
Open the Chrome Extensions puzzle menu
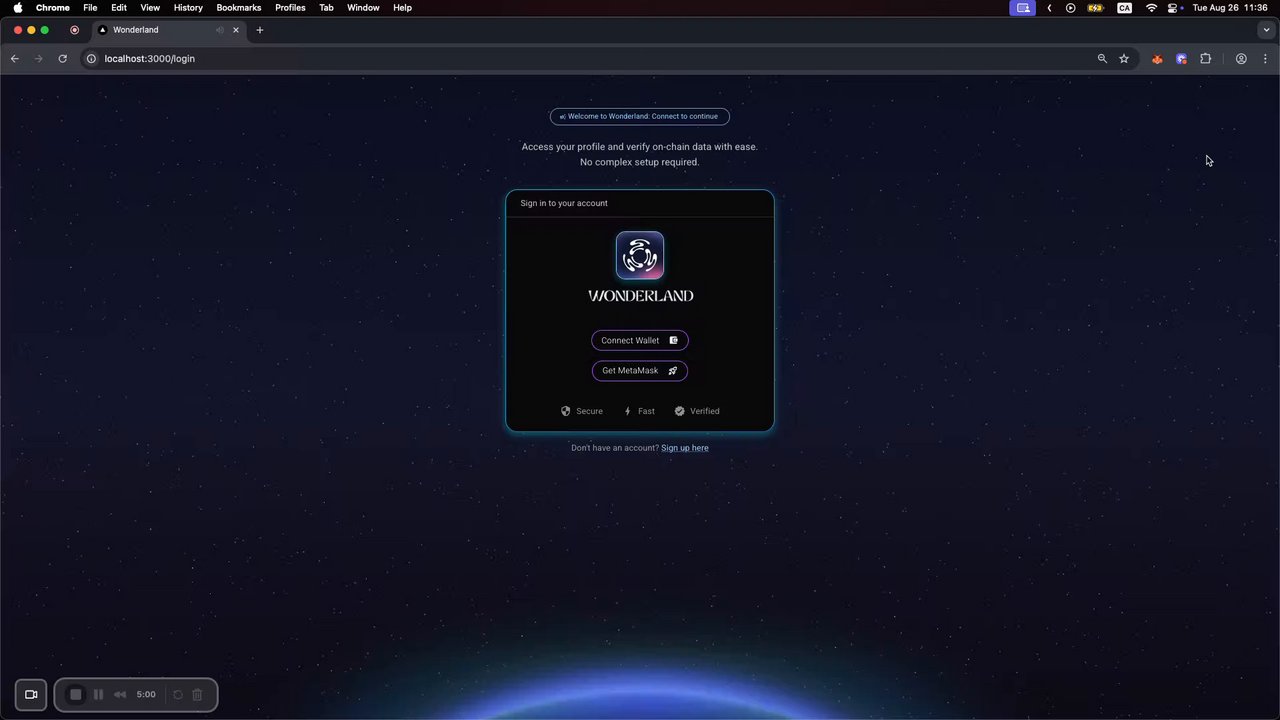click(1205, 59)
